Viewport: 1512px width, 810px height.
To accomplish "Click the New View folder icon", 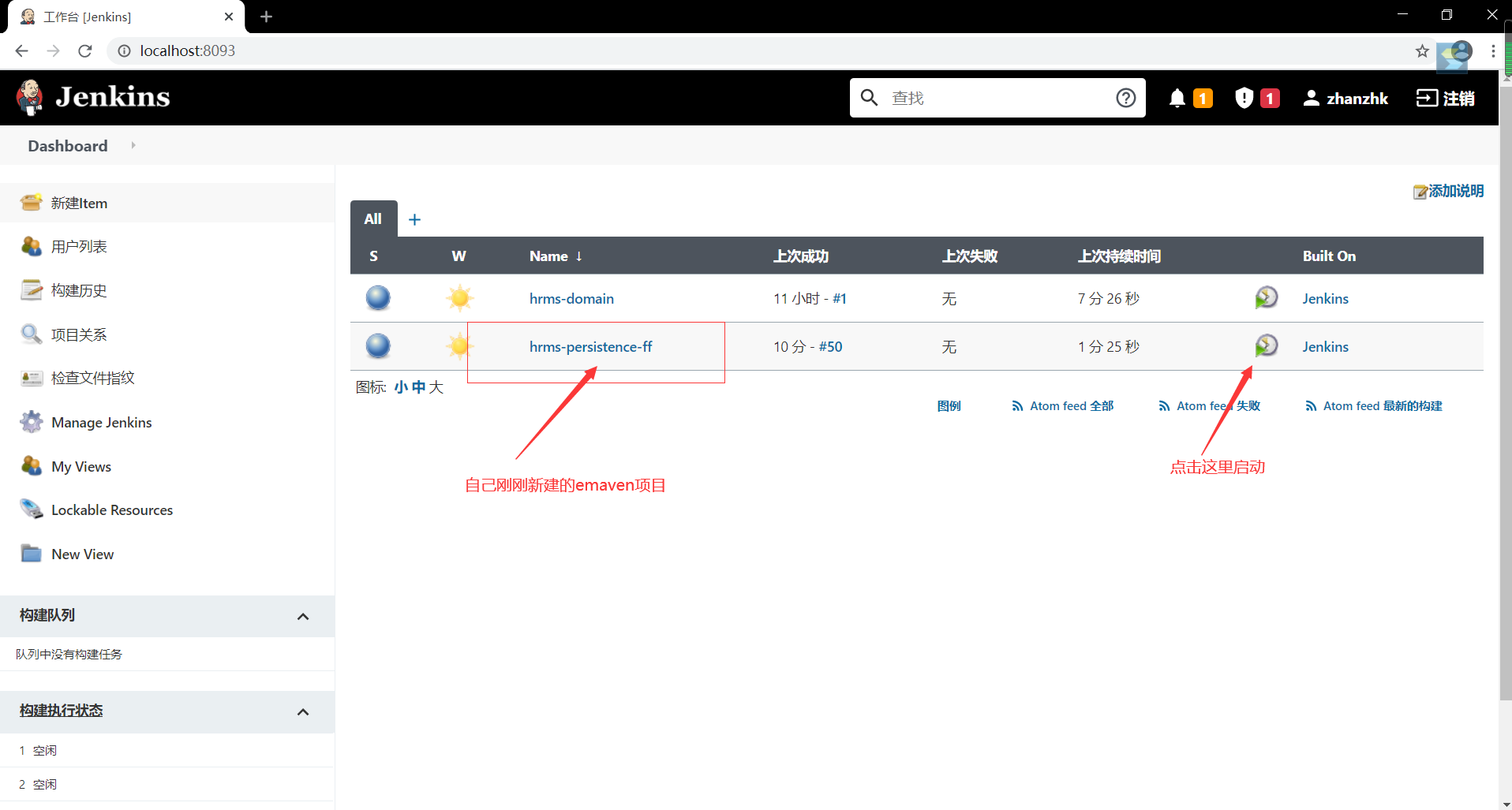I will 32,554.
